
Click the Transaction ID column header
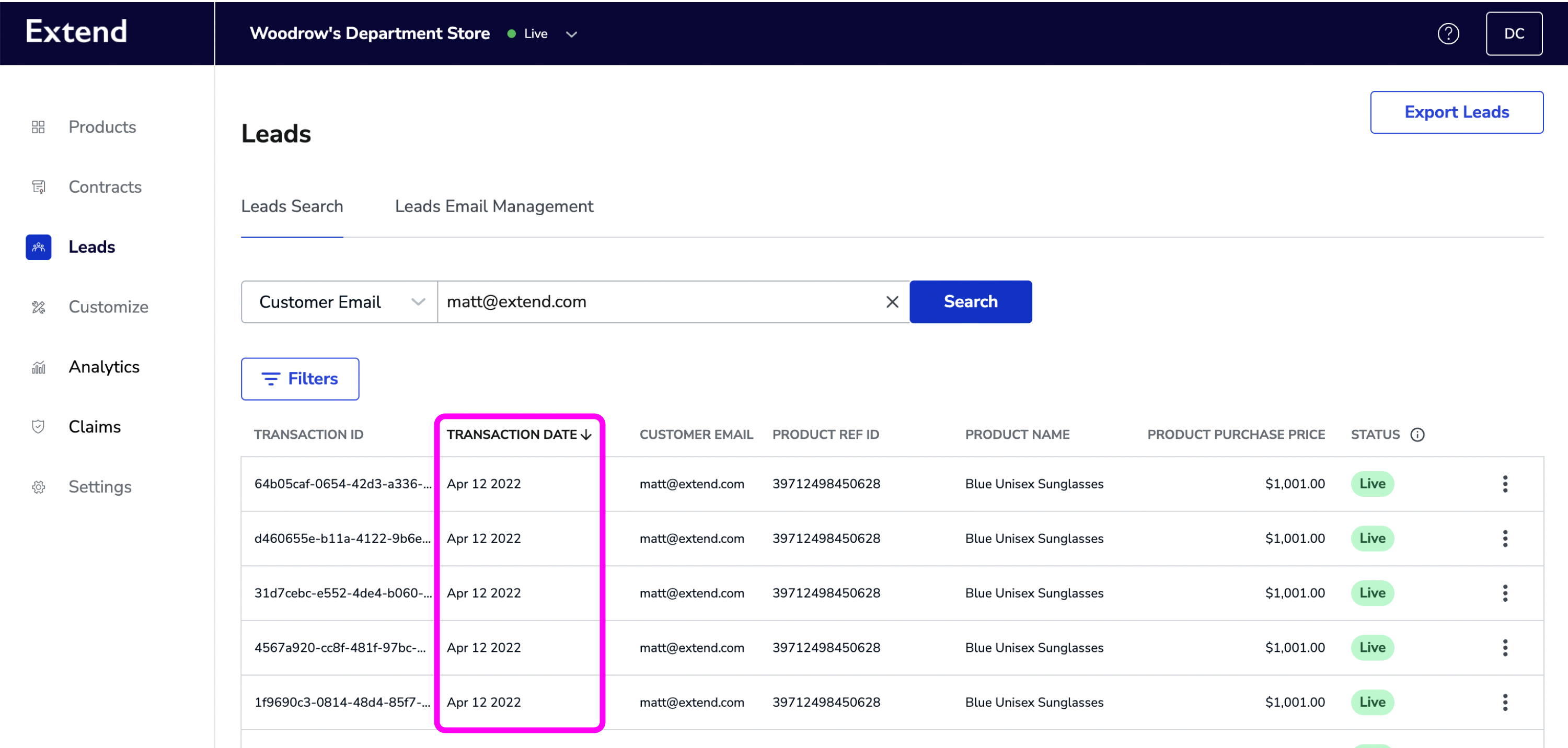(308, 434)
